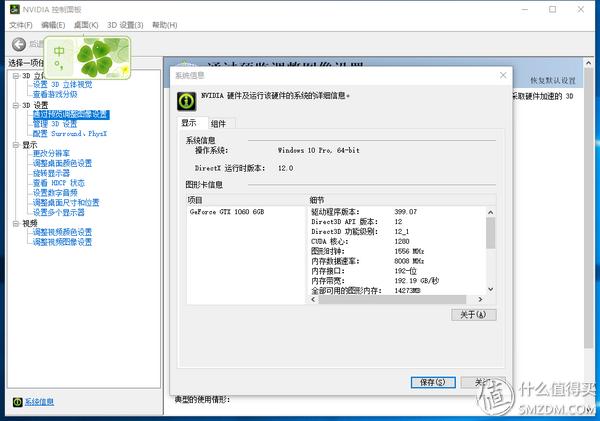Click the Direct3D 功能级别 row
This screenshot has height=421, width=600.
coord(396,232)
